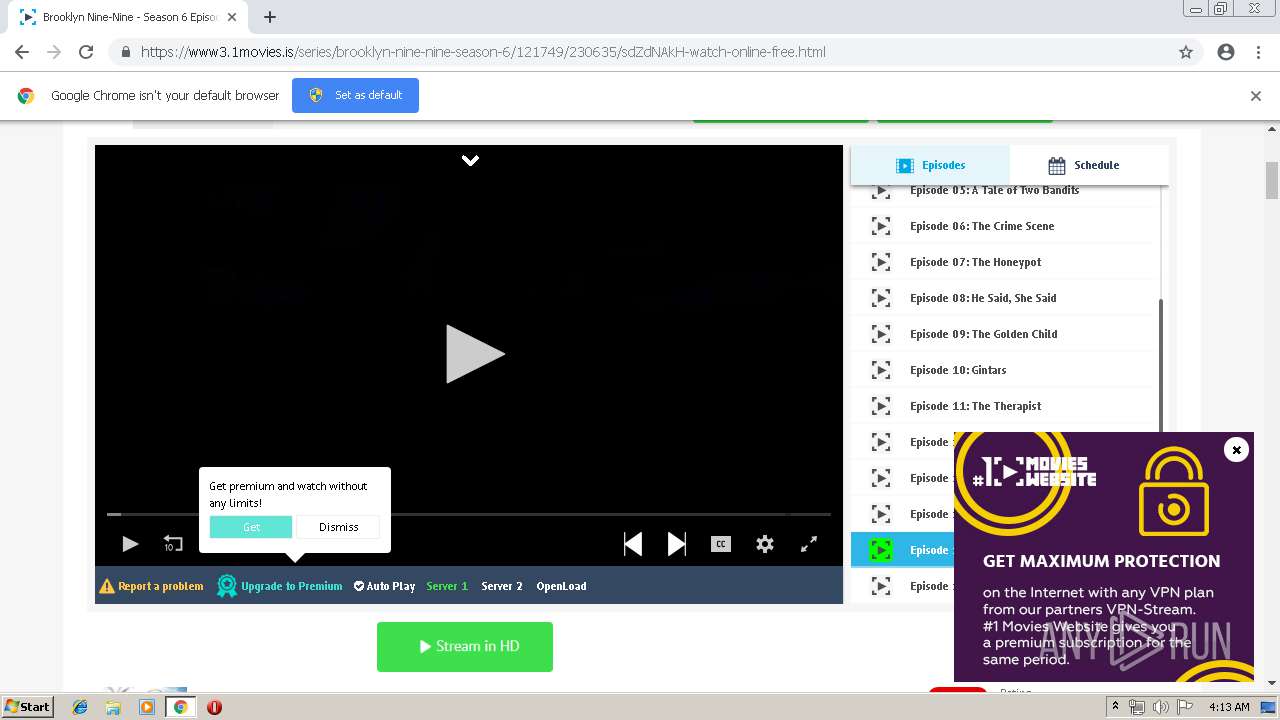Click taskbar clock 4:13 AM

click(1229, 707)
